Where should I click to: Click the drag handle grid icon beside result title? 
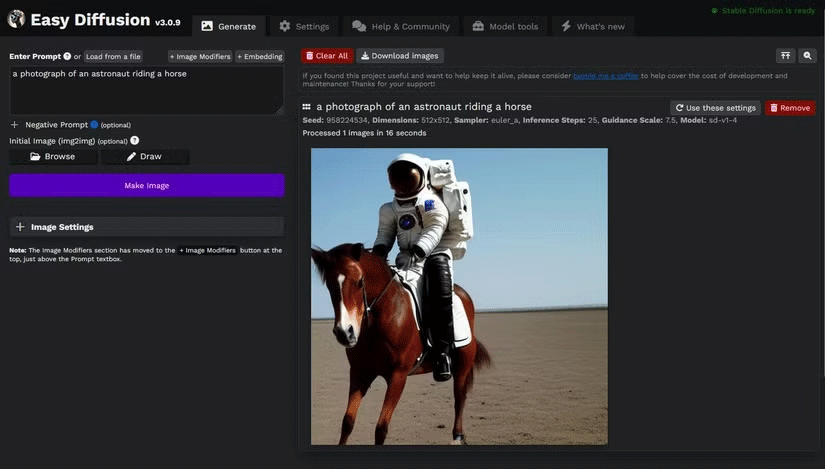(x=307, y=107)
